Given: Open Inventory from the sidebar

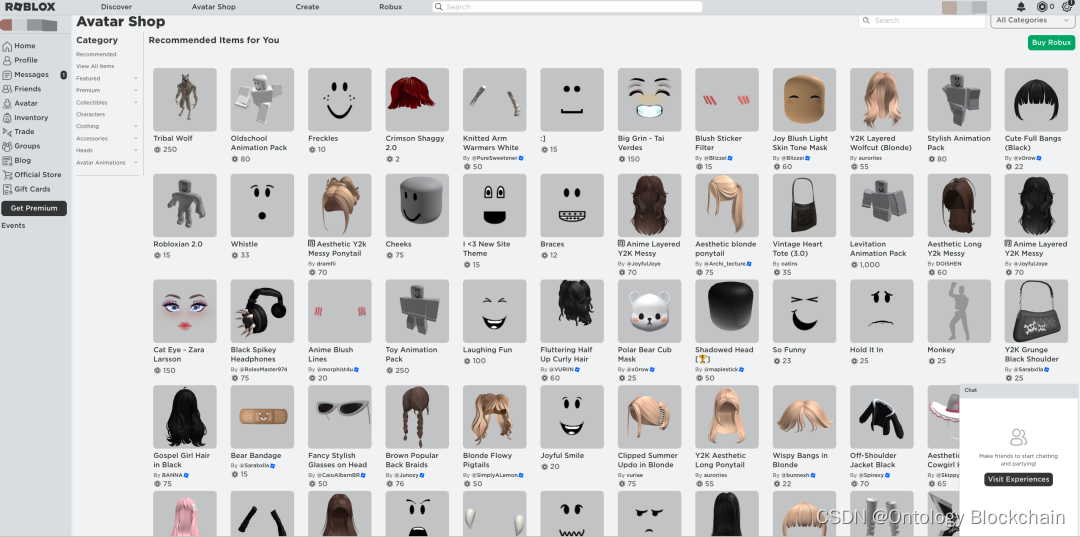Looking at the screenshot, I should [x=26, y=118].
